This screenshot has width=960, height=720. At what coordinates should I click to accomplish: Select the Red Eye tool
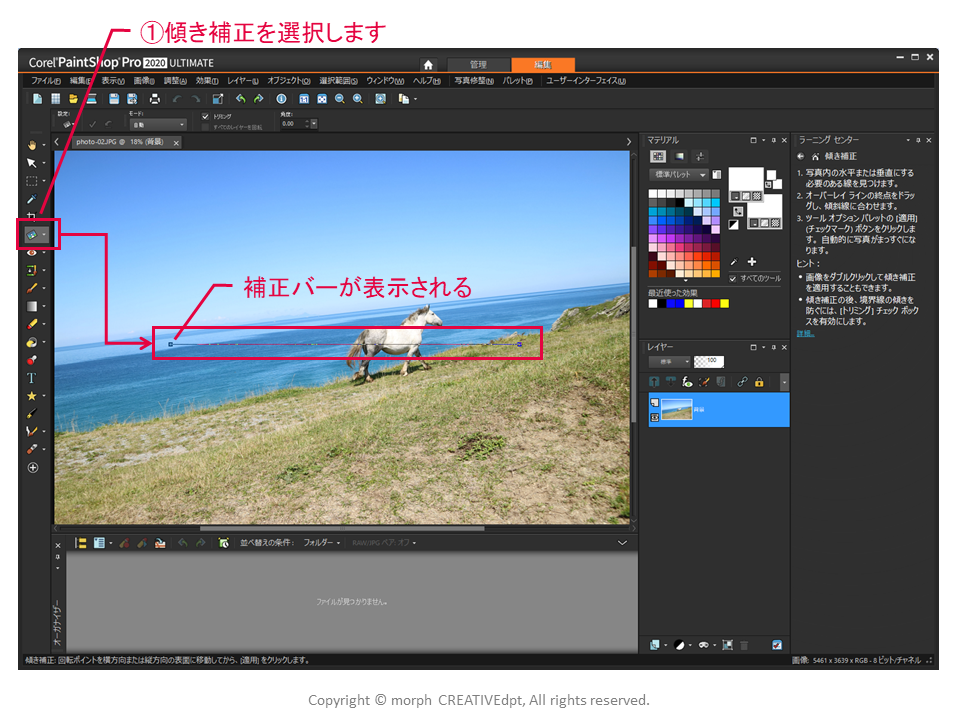(x=32, y=253)
